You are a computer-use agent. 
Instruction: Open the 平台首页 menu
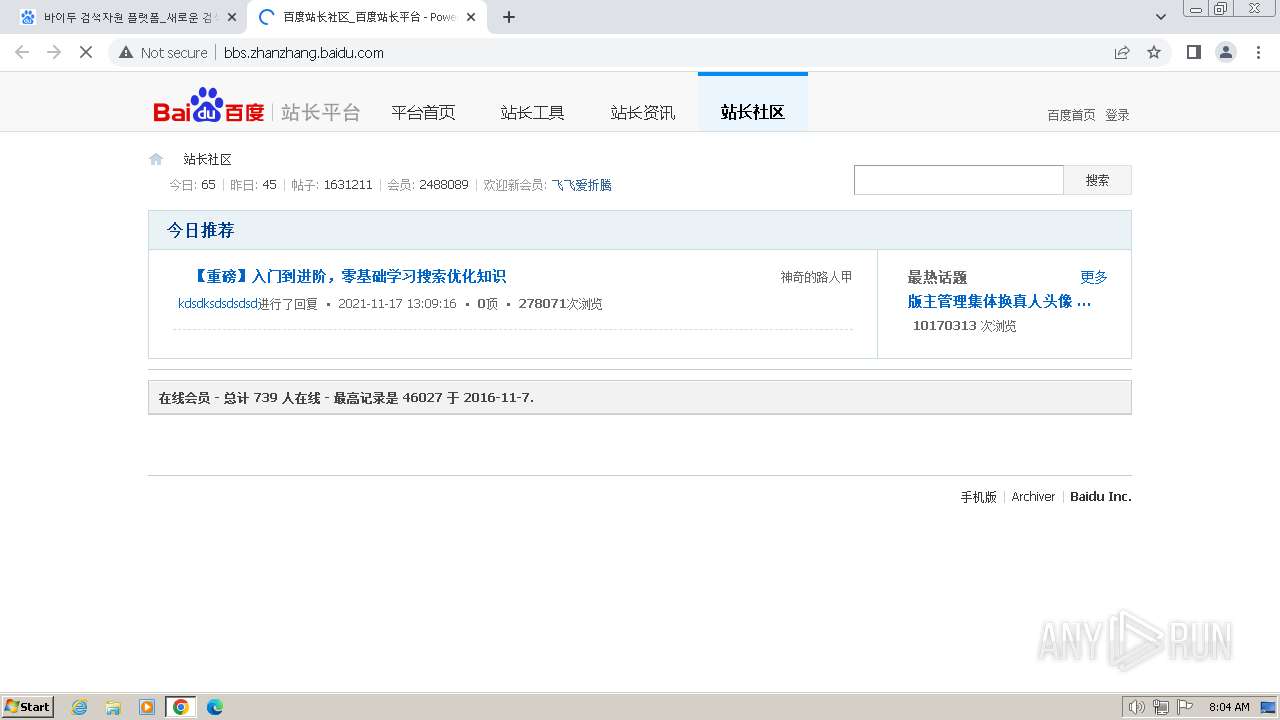point(423,112)
